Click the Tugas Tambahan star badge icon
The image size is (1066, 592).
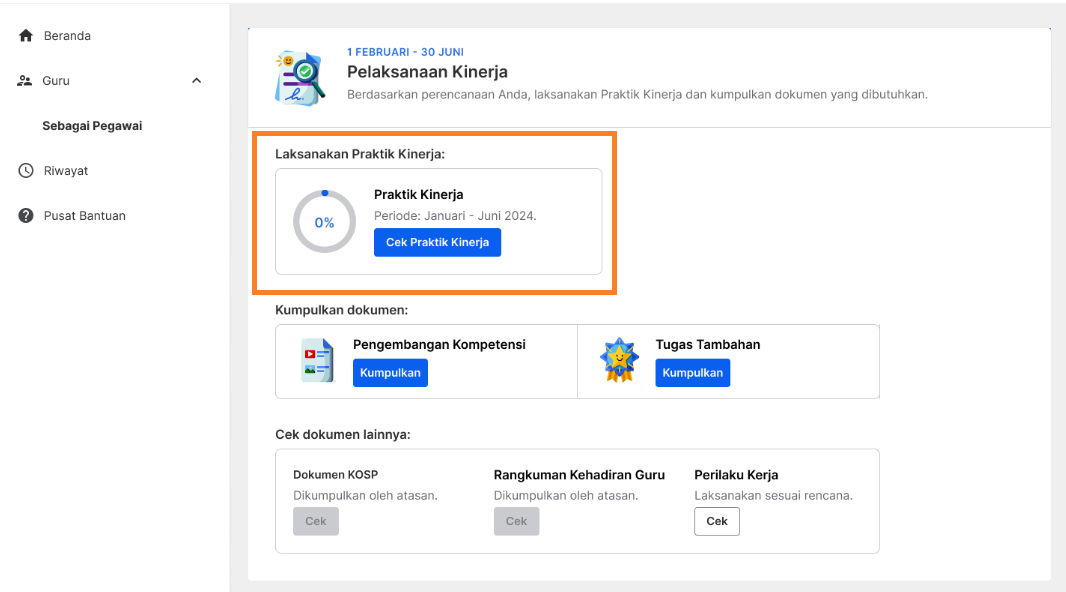pyautogui.click(x=619, y=360)
